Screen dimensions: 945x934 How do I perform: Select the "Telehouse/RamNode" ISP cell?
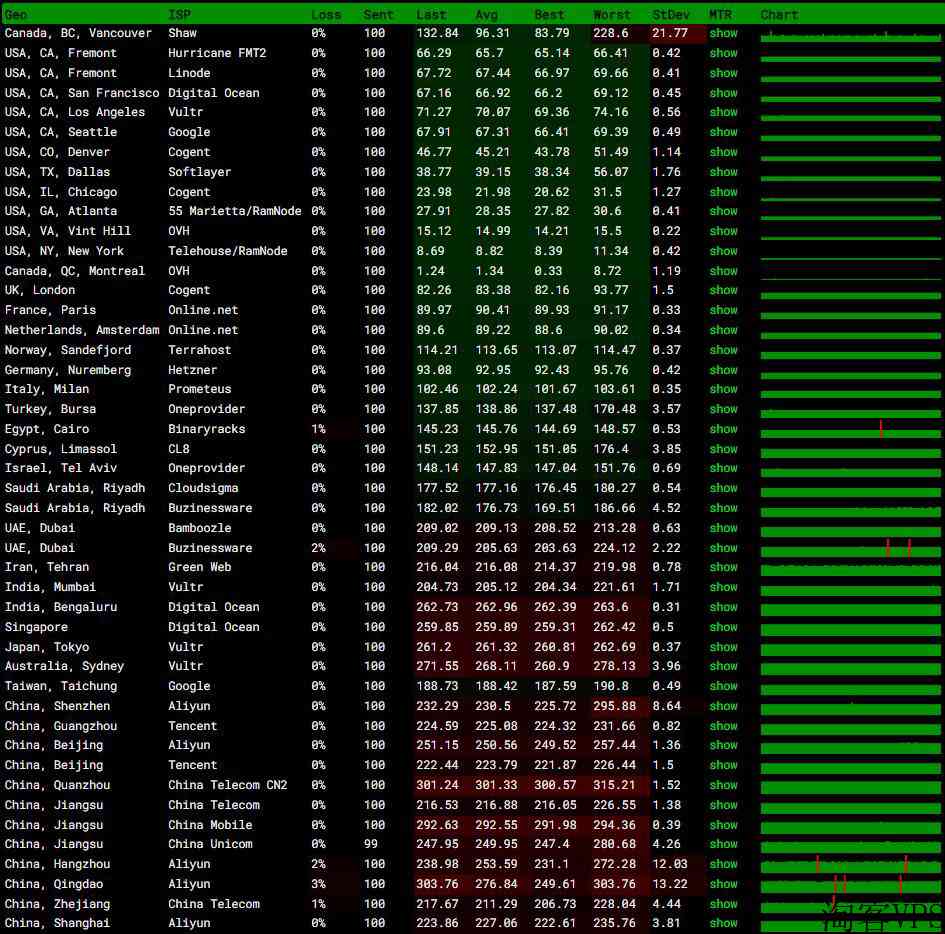point(228,251)
